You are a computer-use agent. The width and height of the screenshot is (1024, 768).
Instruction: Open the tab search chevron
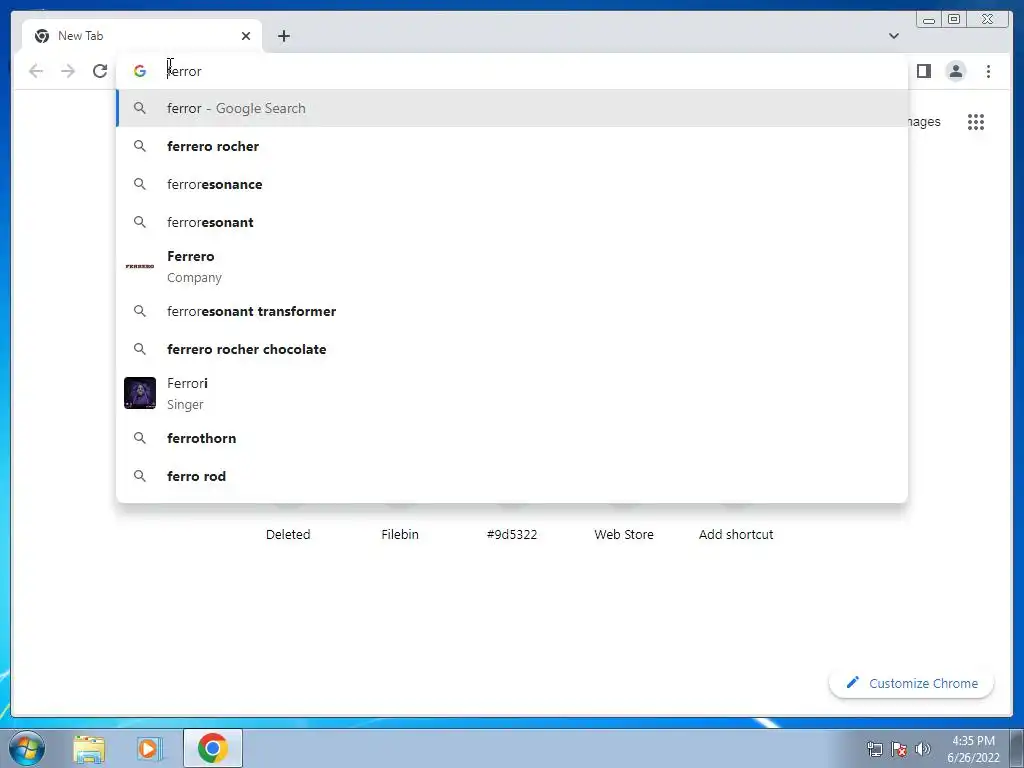[893, 36]
